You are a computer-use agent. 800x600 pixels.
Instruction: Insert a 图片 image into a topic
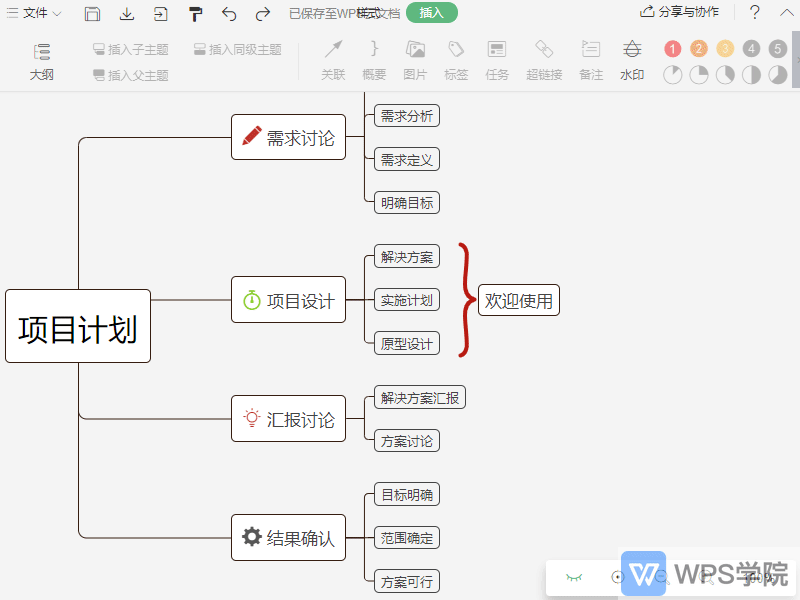[415, 58]
